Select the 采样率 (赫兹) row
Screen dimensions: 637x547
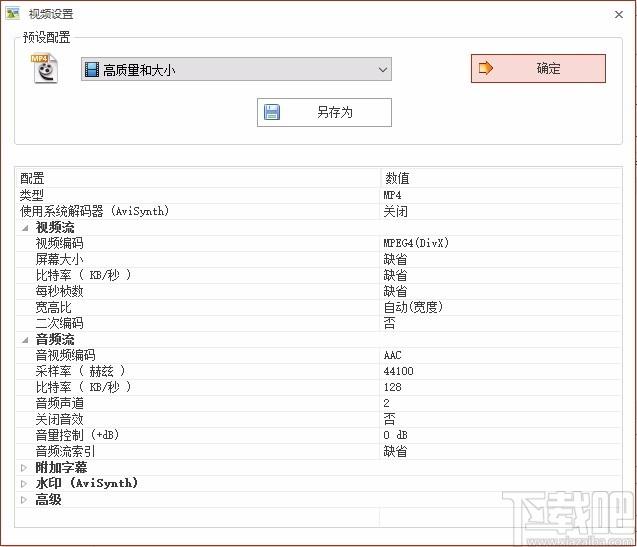click(319, 371)
